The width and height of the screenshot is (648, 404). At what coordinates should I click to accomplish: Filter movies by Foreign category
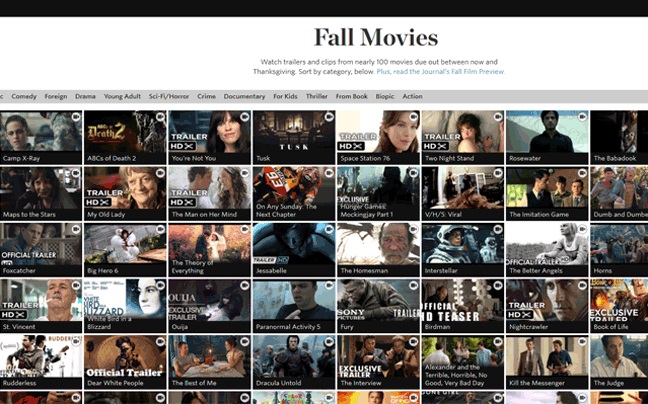tap(56, 96)
